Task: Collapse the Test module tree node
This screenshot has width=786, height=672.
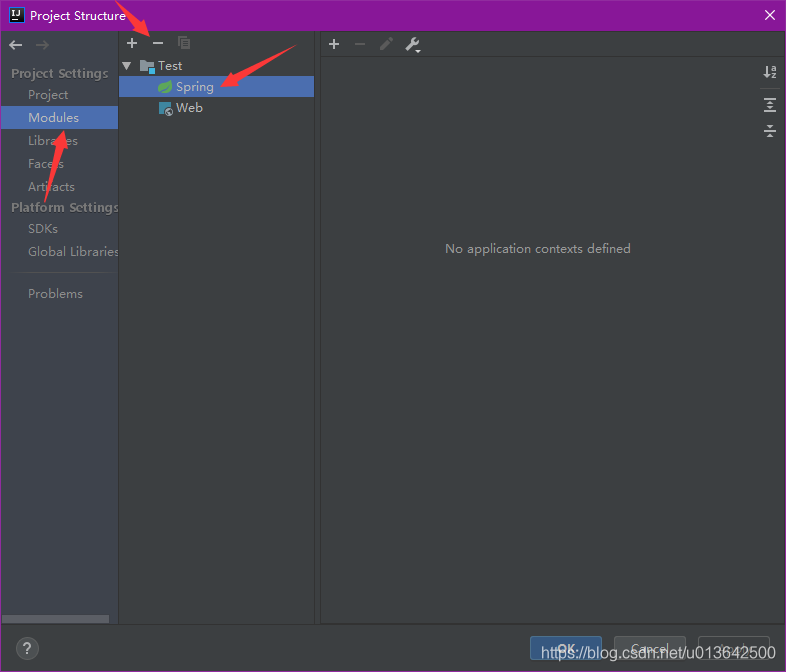Action: (127, 66)
